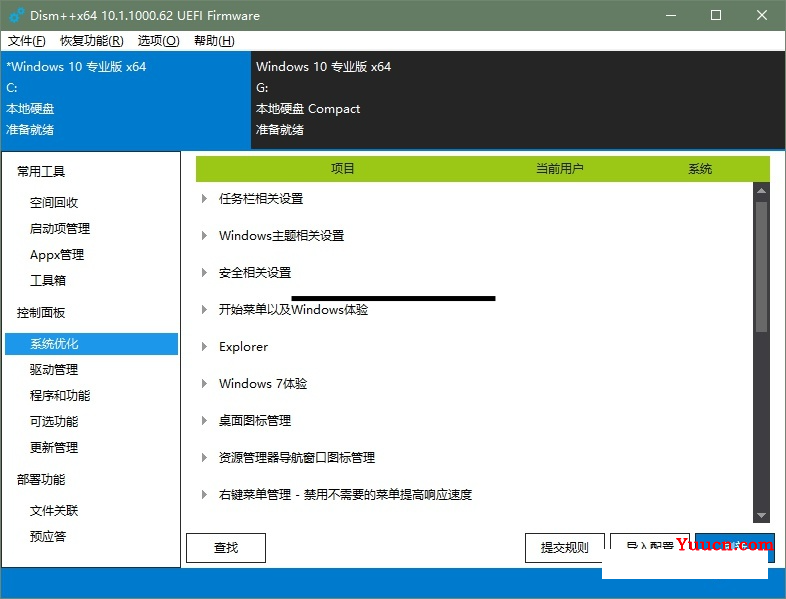786x599 pixels.
Task: Select 系统优化 in sidebar
Action: (x=91, y=344)
